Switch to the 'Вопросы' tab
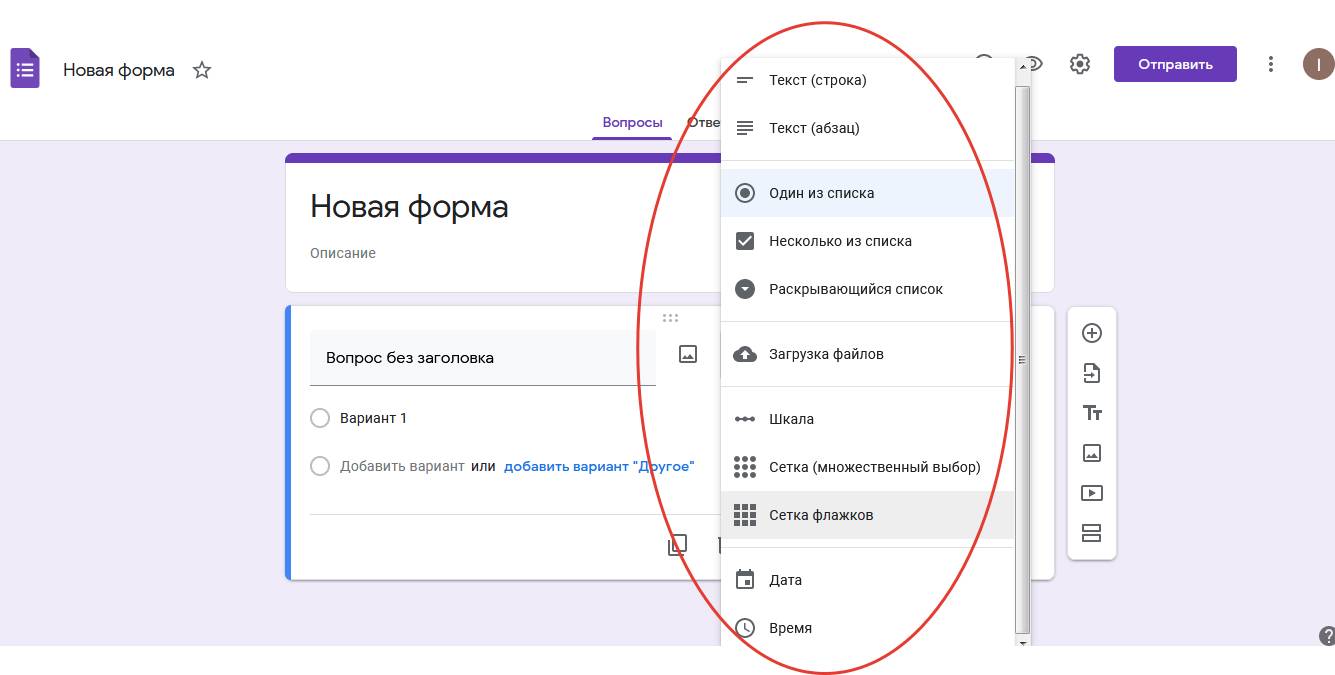Image resolution: width=1335 pixels, height=675 pixels. [x=632, y=123]
